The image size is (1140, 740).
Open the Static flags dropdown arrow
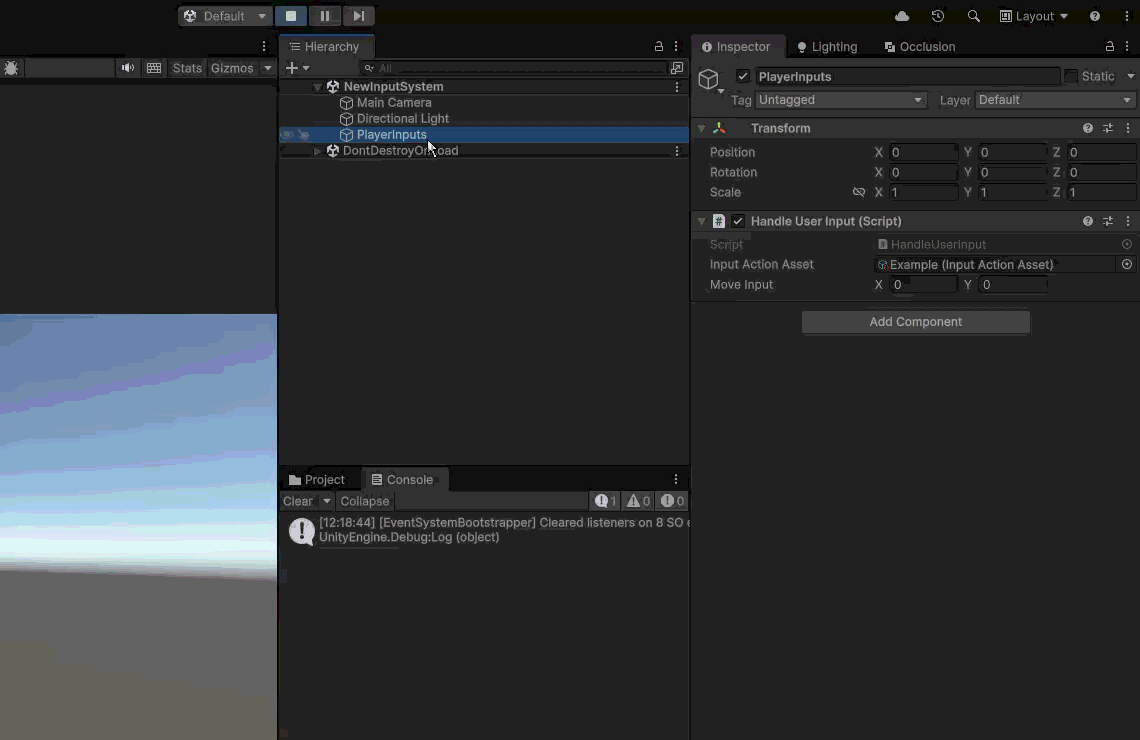[1131, 76]
